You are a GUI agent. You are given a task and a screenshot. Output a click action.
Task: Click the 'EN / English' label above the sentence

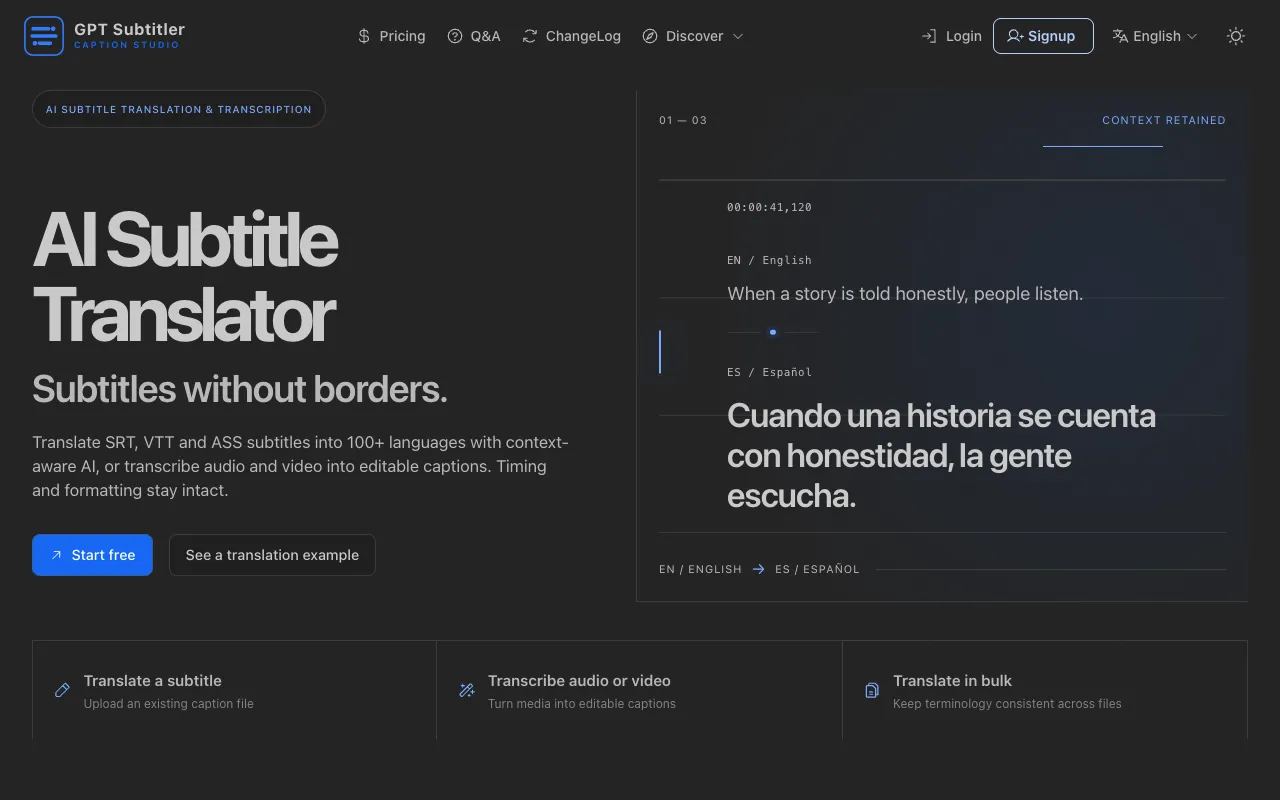(769, 260)
